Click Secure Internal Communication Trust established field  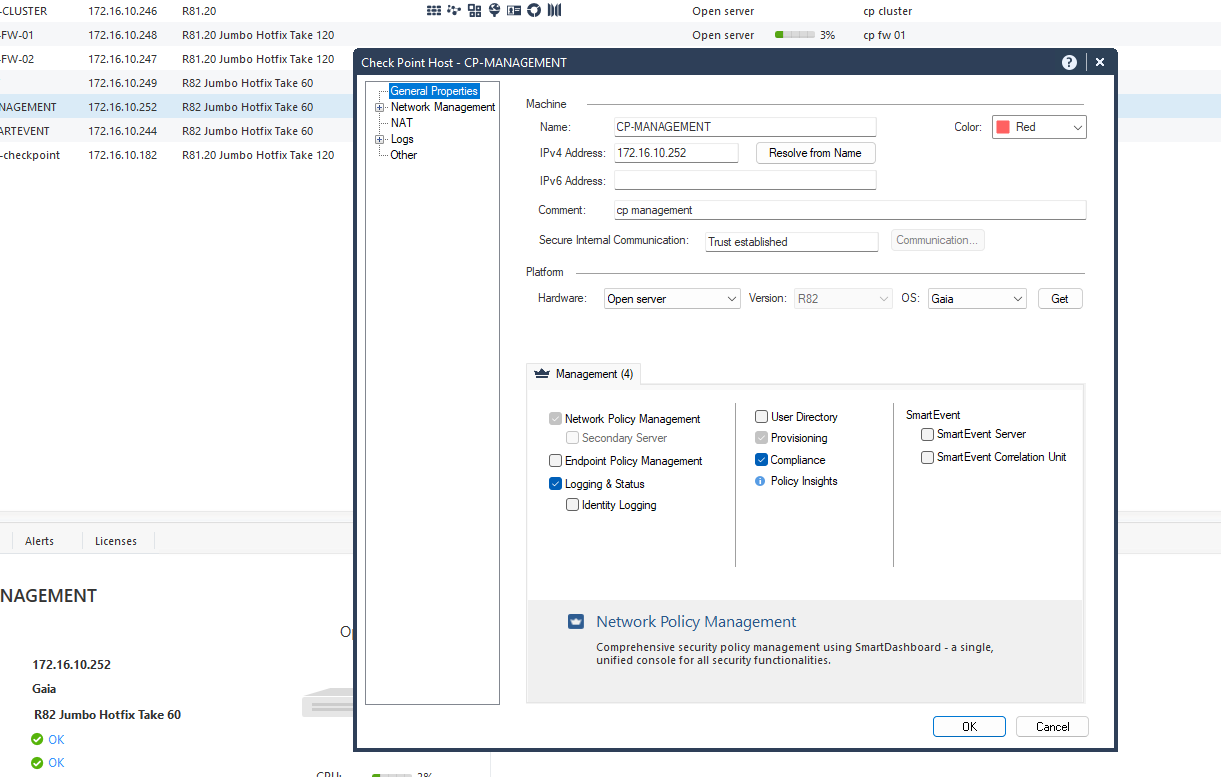click(x=791, y=241)
